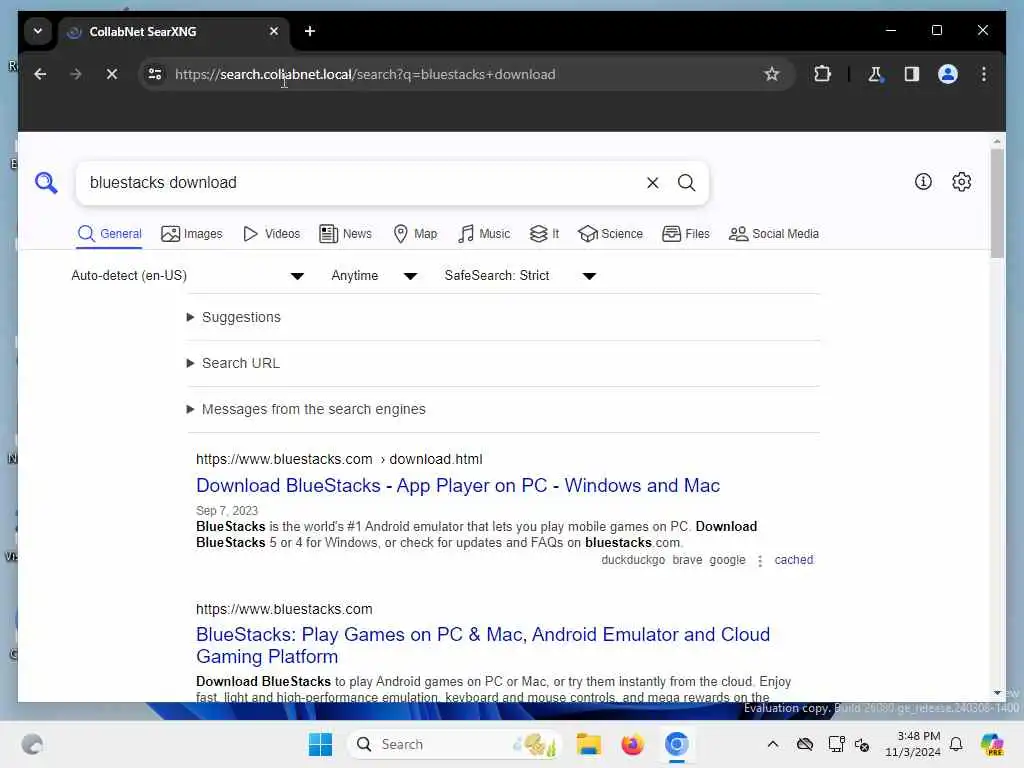Open Copilot preview icon in taskbar
This screenshot has height=768, width=1024.
click(992, 744)
